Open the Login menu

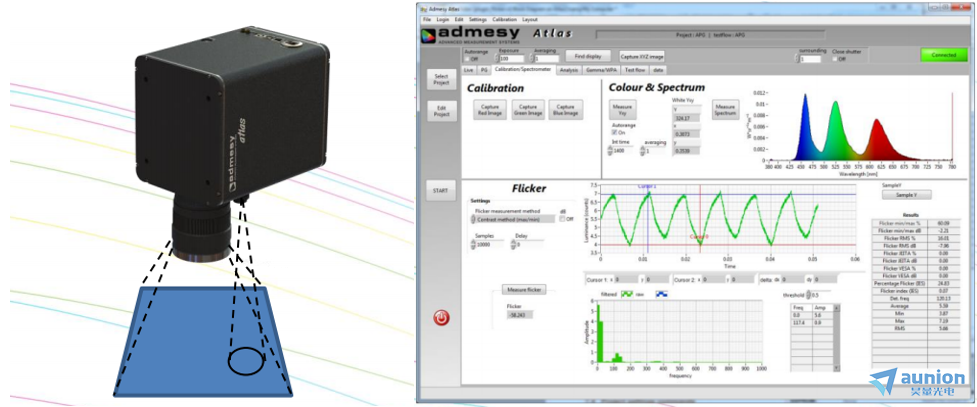[x=443, y=20]
